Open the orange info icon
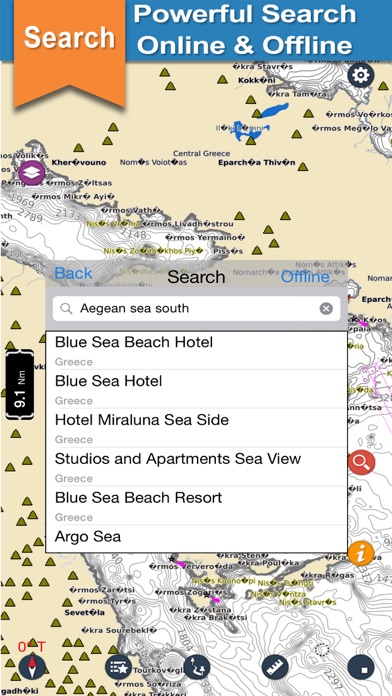This screenshot has height=696, width=392. point(360,554)
